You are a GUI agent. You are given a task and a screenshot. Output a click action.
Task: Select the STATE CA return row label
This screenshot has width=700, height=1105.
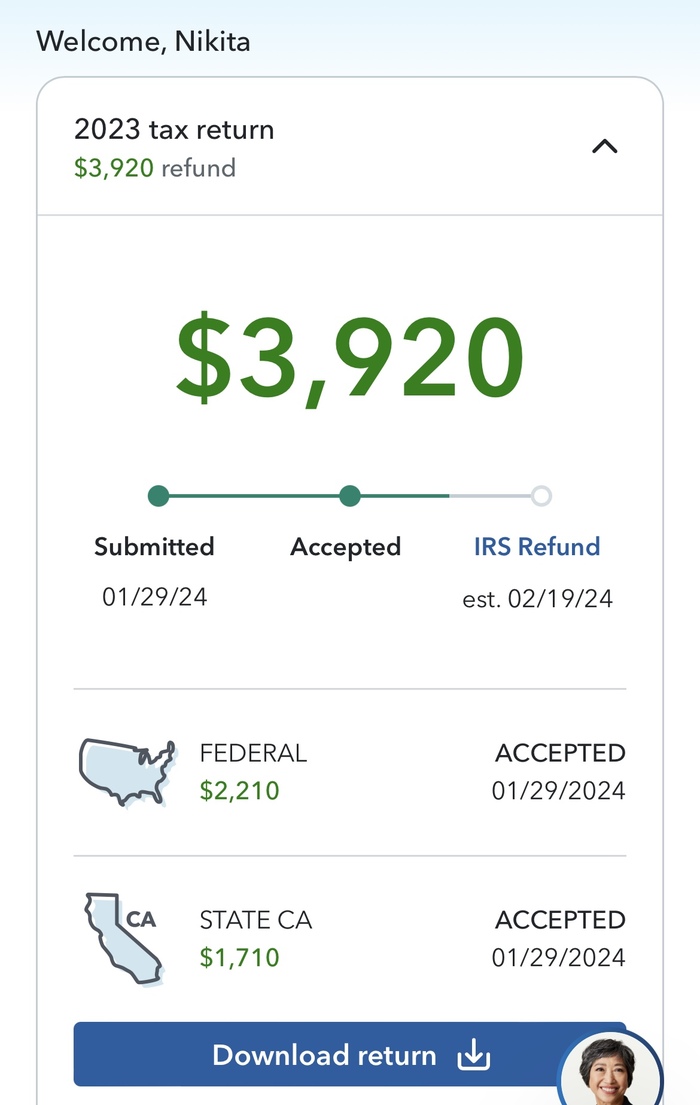[256, 920]
